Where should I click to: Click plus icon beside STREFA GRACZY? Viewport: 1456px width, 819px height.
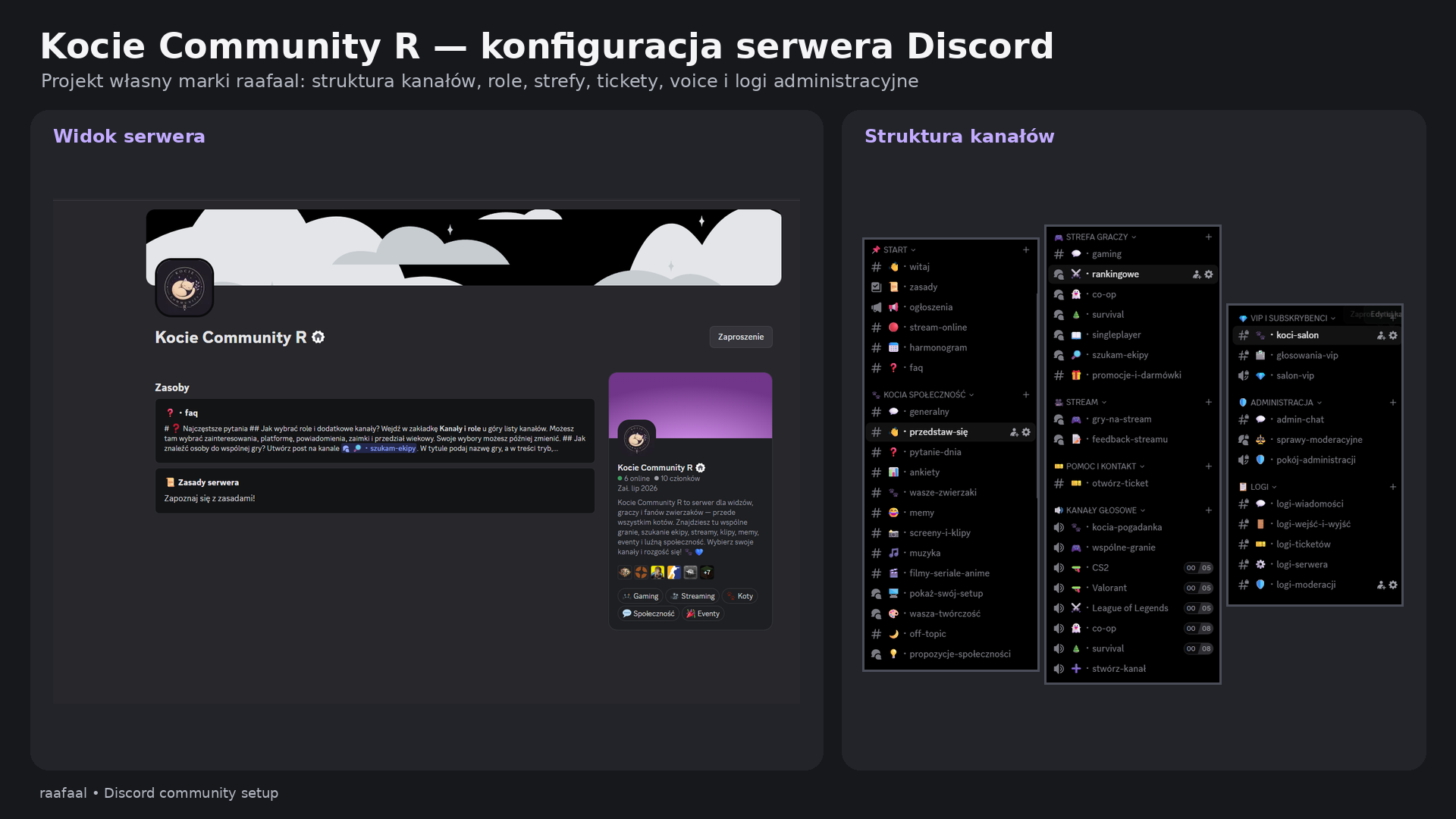[x=1209, y=237]
